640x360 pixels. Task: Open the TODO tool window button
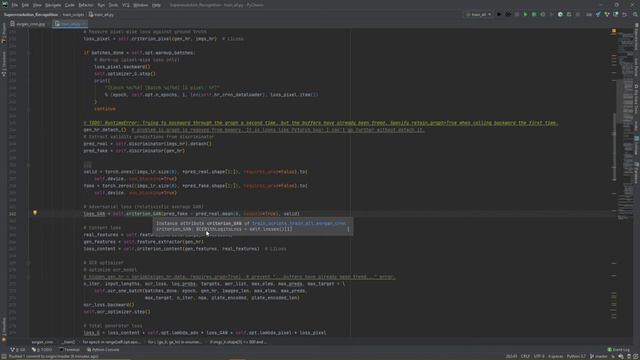click(x=42, y=350)
